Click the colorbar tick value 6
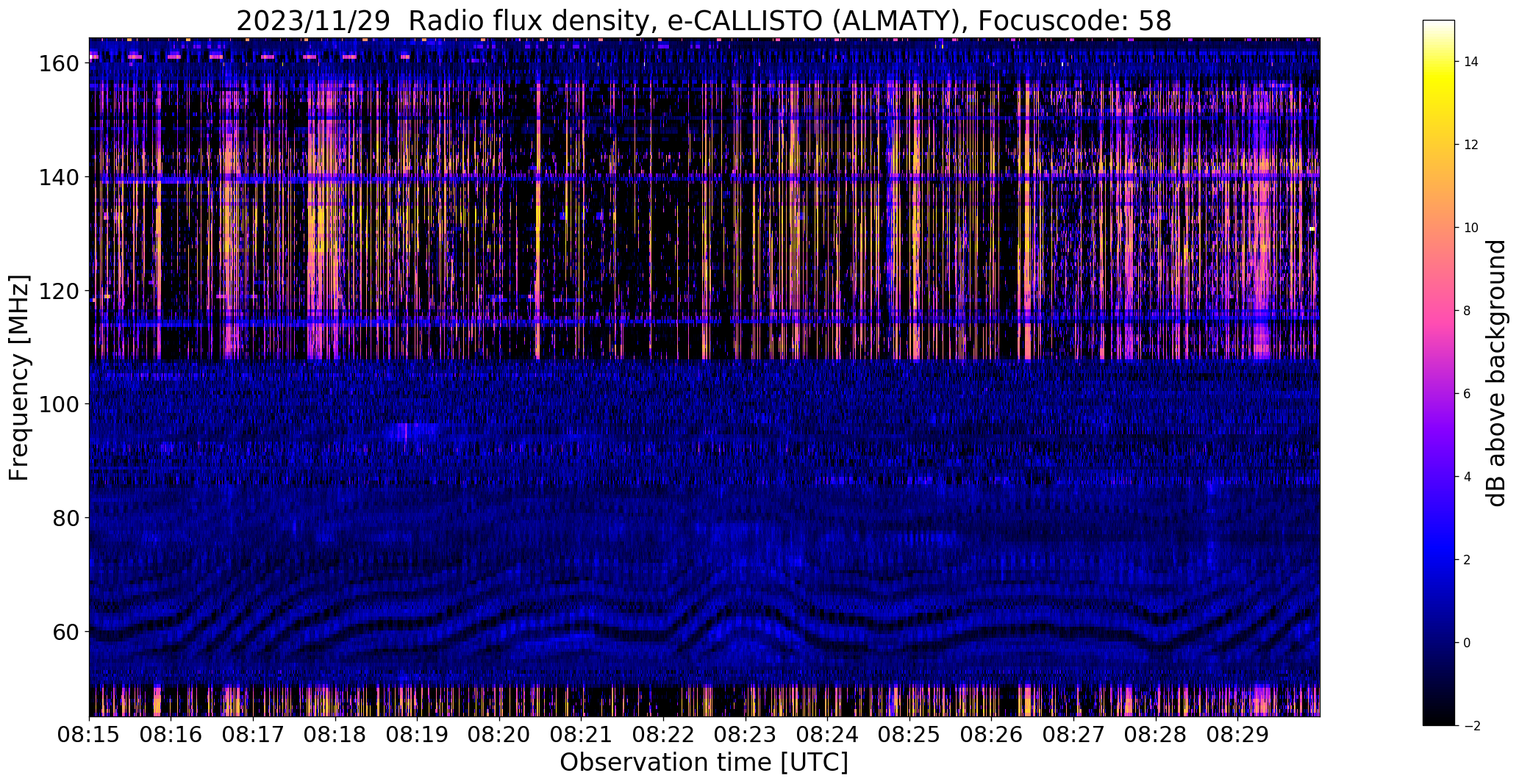Image resolution: width=1519 pixels, height=784 pixels. (1468, 394)
